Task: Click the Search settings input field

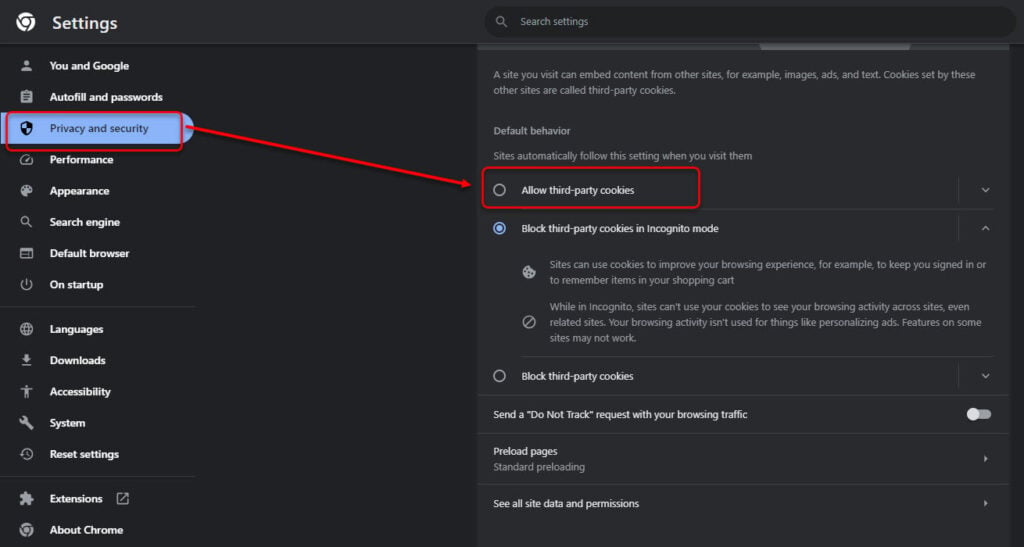Action: pos(750,22)
